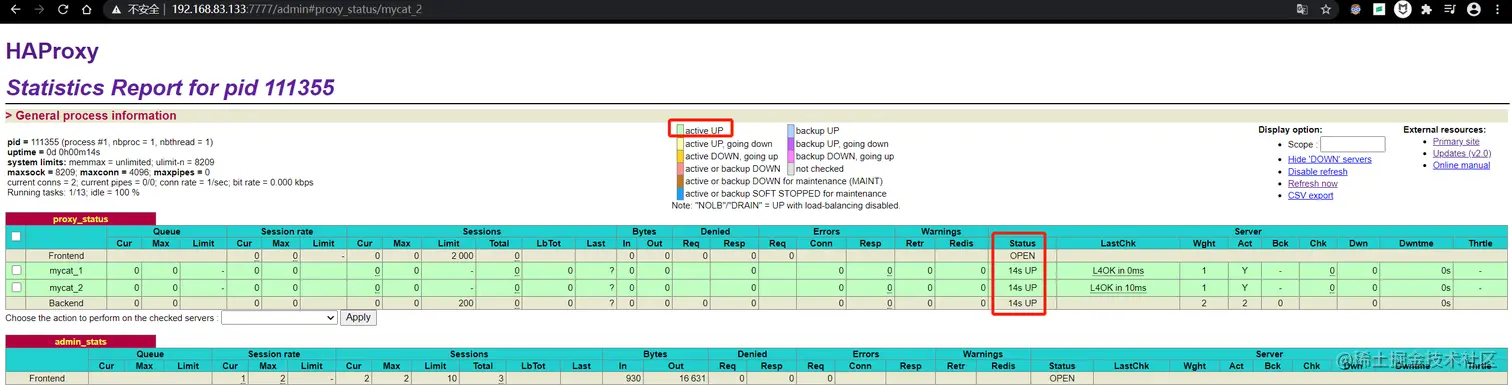
Task: Click the Scope input field
Action: pyautogui.click(x=1352, y=144)
